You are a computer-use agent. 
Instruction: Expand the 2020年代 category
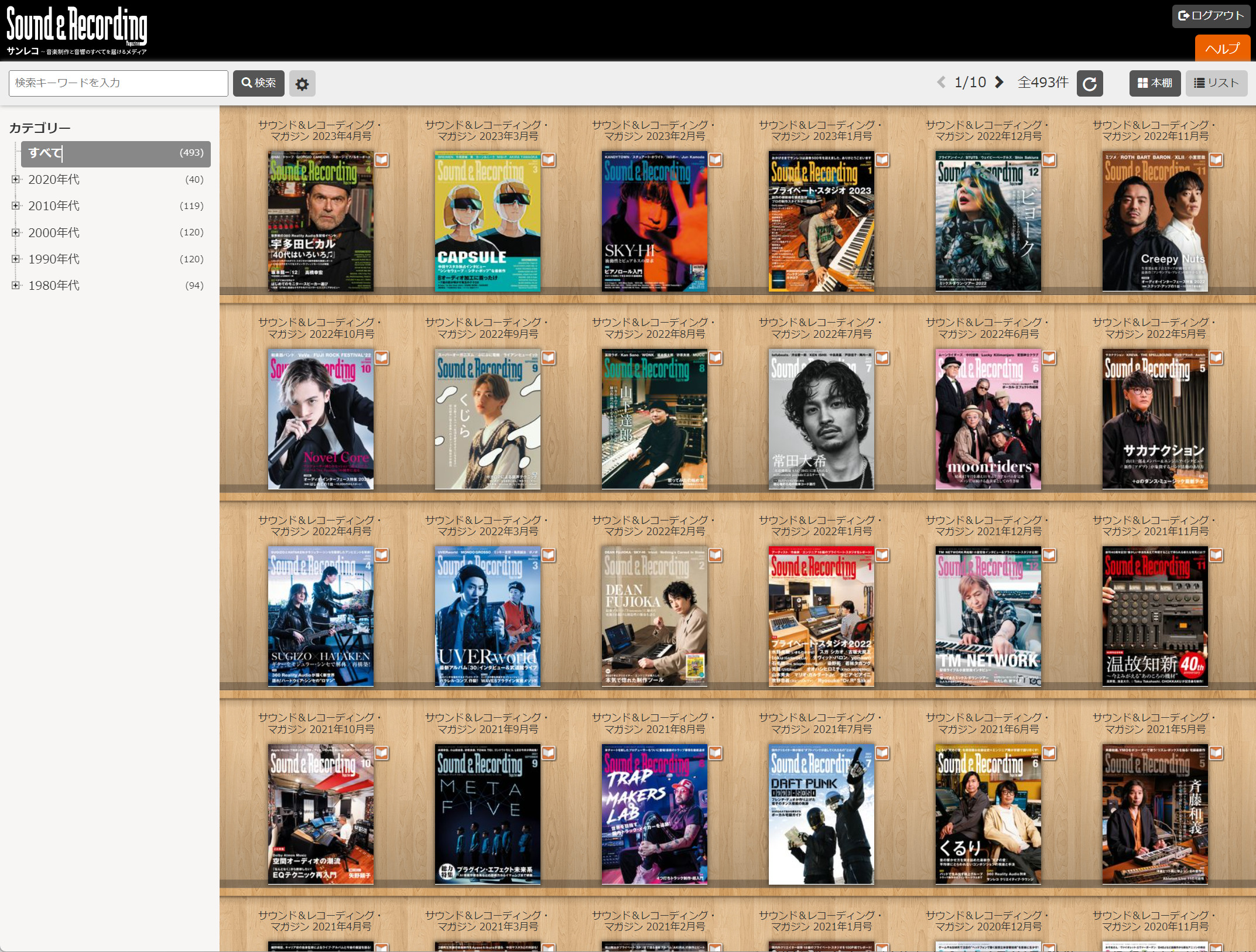tap(16, 179)
